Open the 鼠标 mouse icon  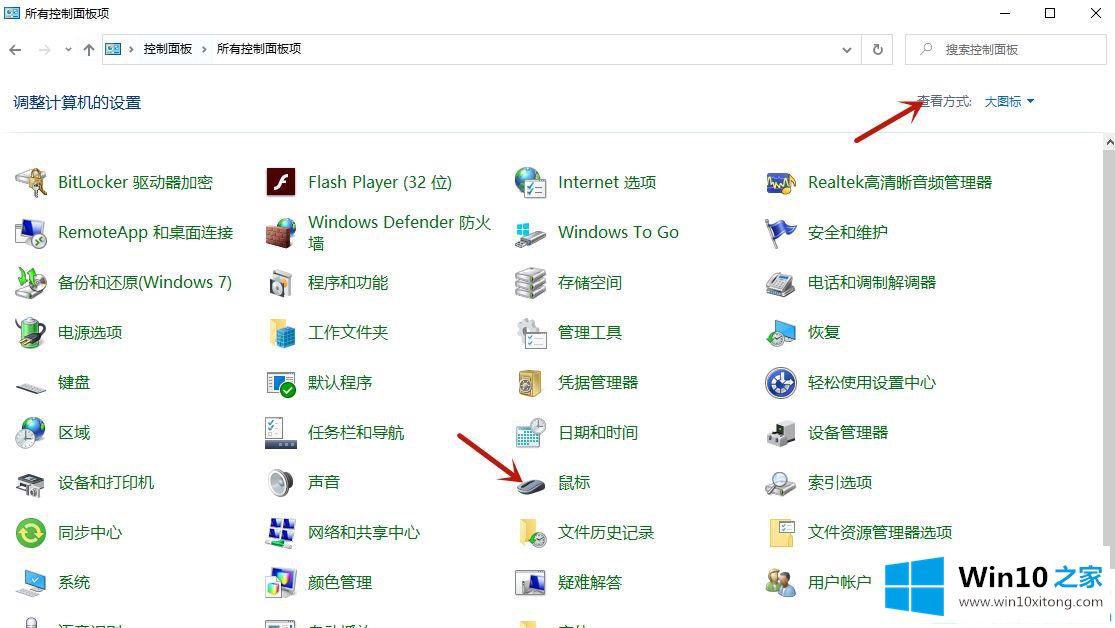(530, 486)
